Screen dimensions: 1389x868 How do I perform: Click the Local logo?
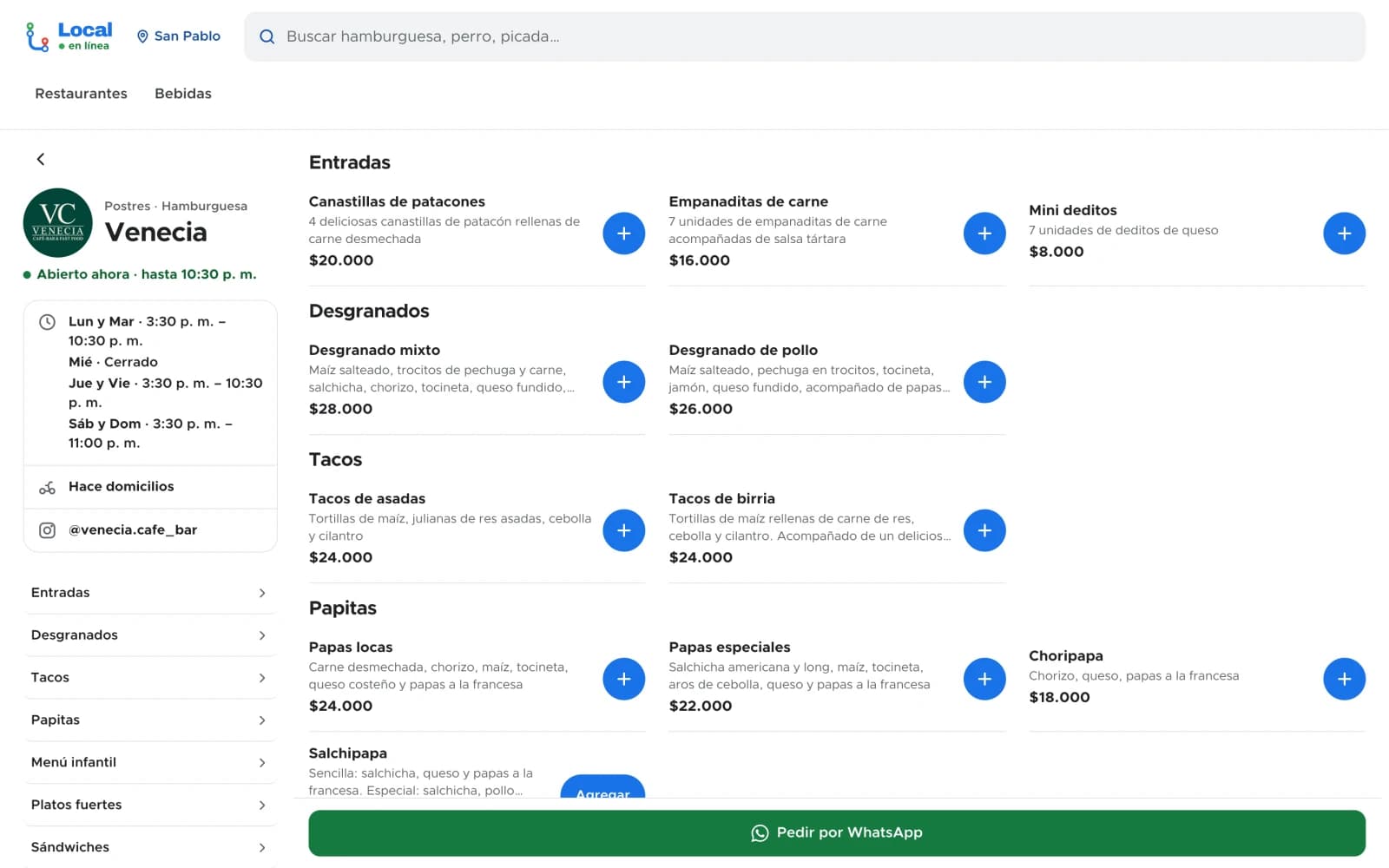69,36
